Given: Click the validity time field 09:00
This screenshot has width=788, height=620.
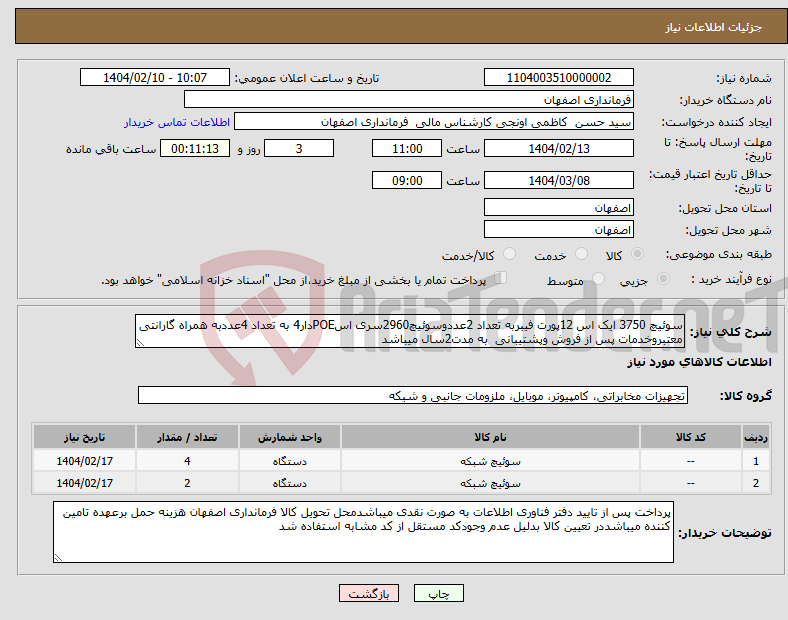Looking at the screenshot, I should click(x=407, y=180).
